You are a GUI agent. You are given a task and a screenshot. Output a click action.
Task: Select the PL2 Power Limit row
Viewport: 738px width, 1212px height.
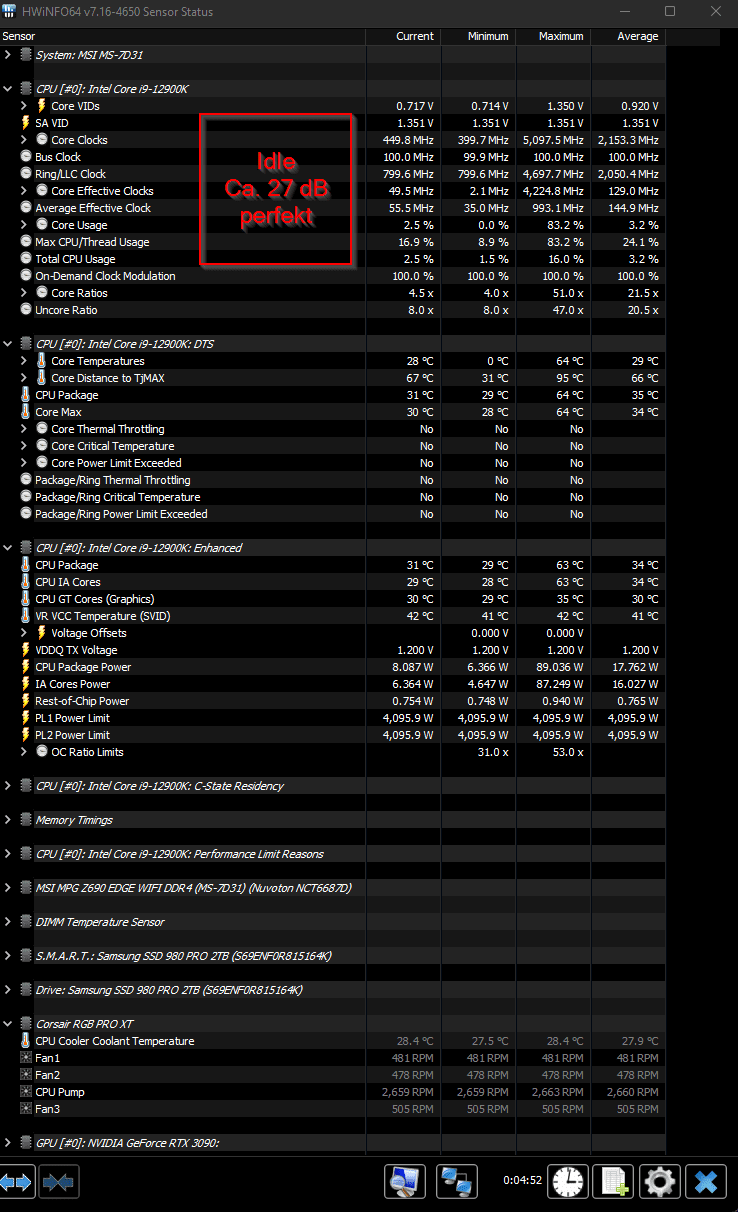(x=333, y=735)
